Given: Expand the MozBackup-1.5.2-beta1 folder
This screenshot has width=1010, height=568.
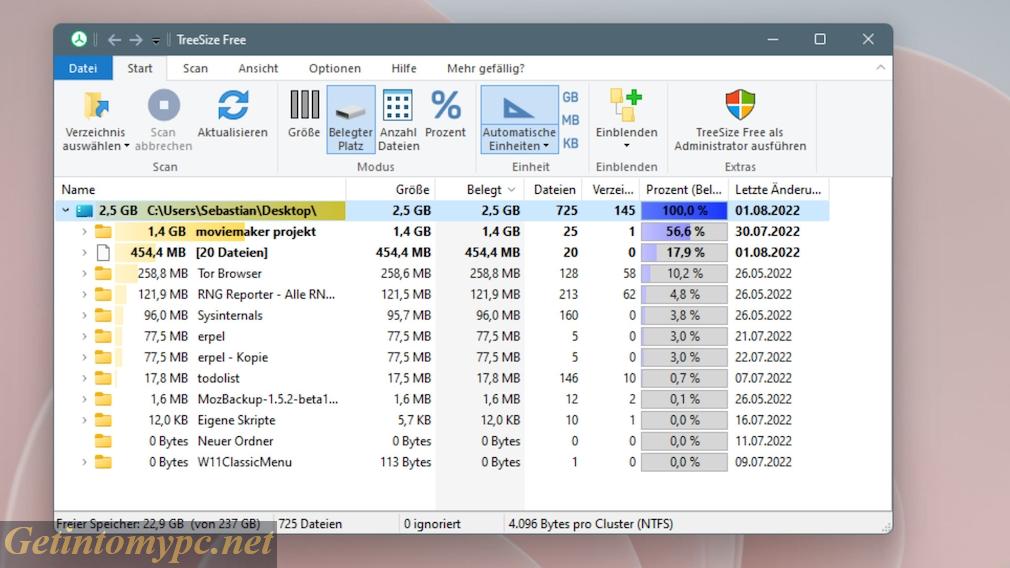Looking at the screenshot, I should coord(84,399).
